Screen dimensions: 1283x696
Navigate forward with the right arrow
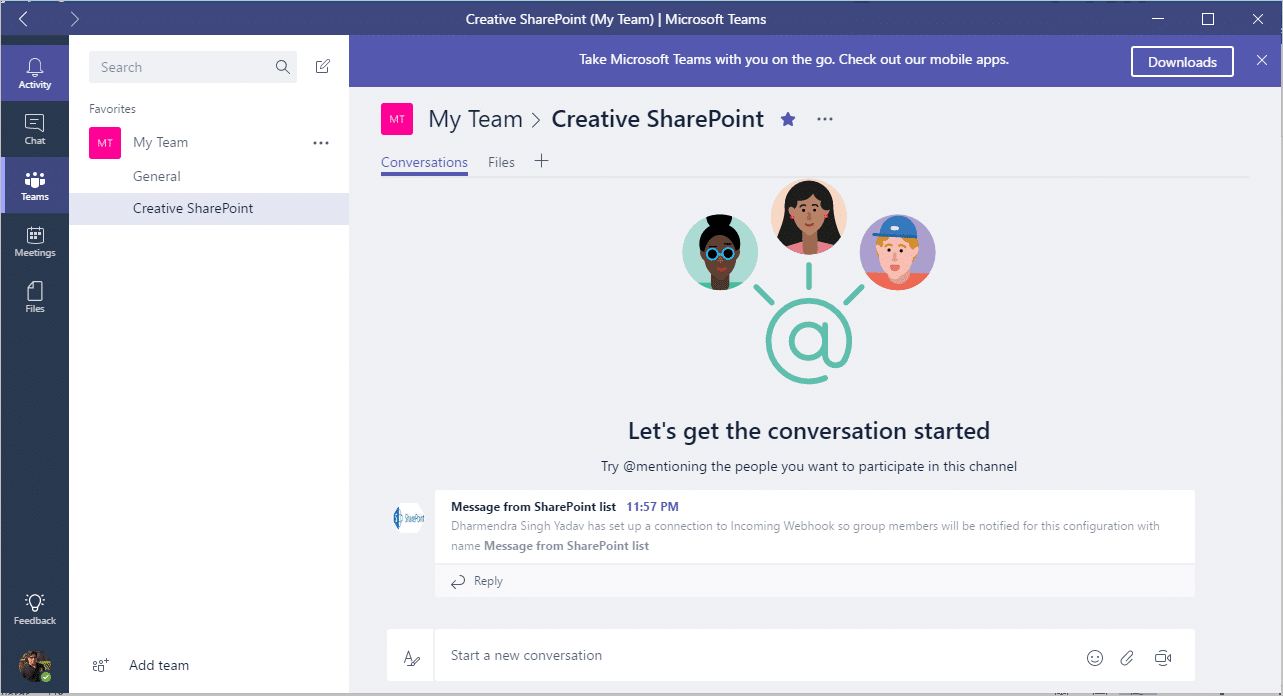pos(75,19)
